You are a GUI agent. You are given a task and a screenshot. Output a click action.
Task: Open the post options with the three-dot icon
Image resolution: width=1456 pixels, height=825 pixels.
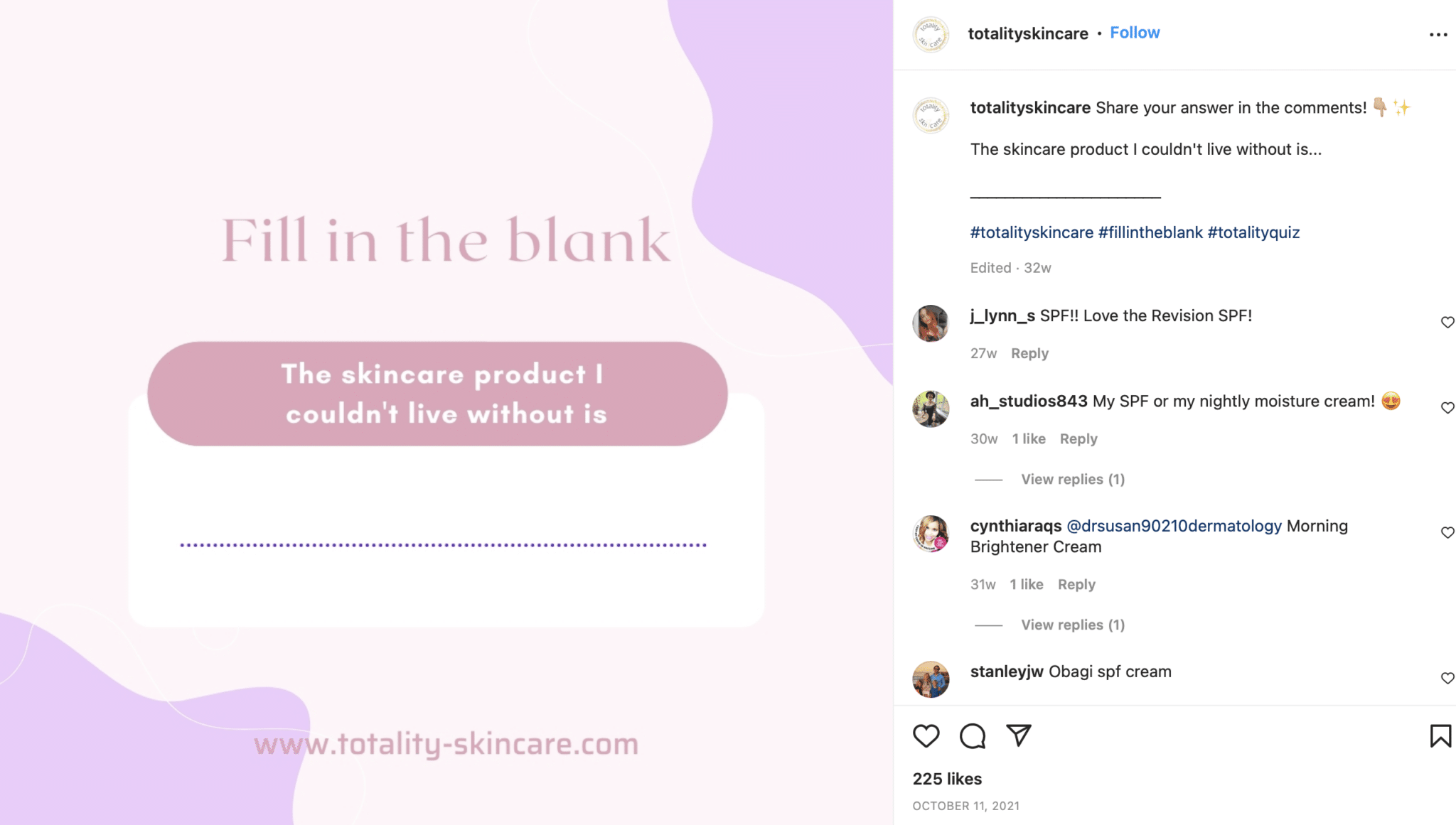(x=1438, y=33)
